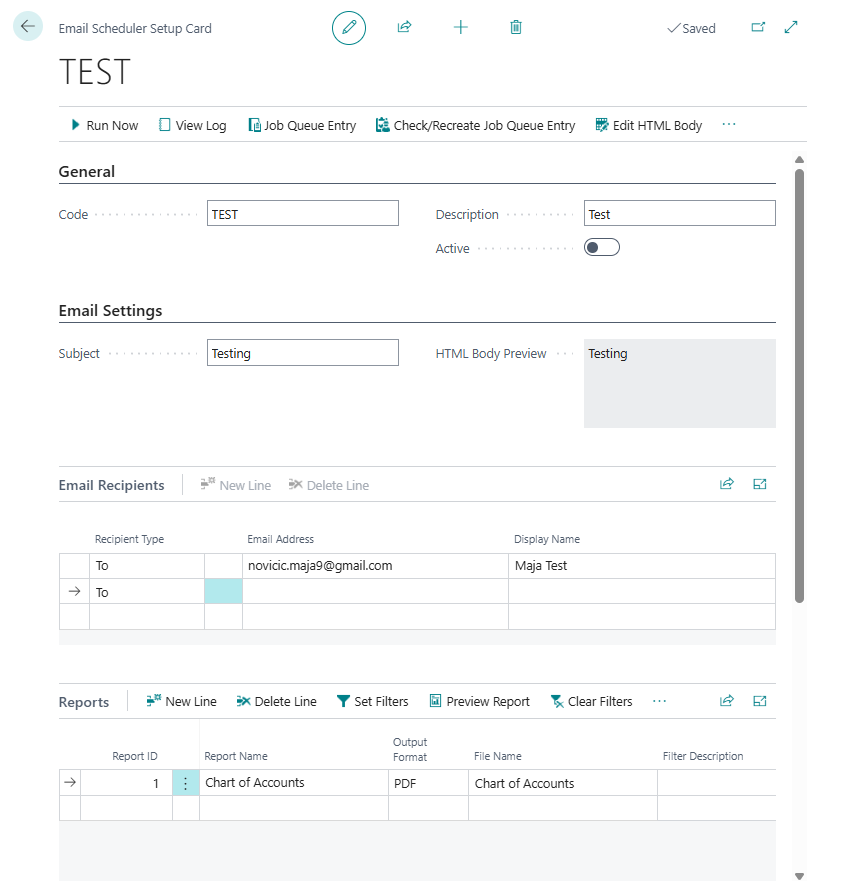
Task: Click the Report ID column header
Action: point(135,756)
